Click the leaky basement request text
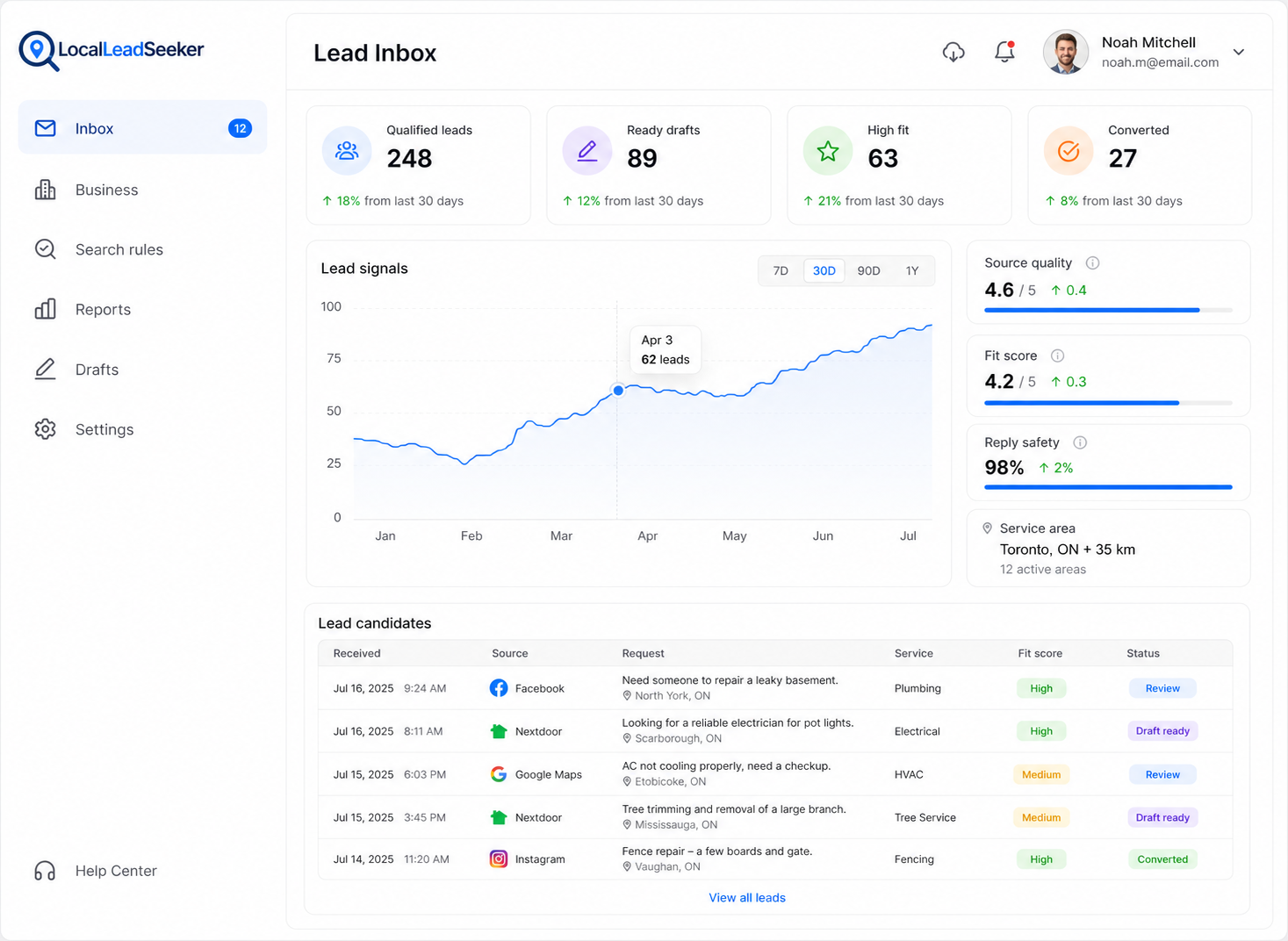Screen dimensions: 1288x941 pos(730,680)
